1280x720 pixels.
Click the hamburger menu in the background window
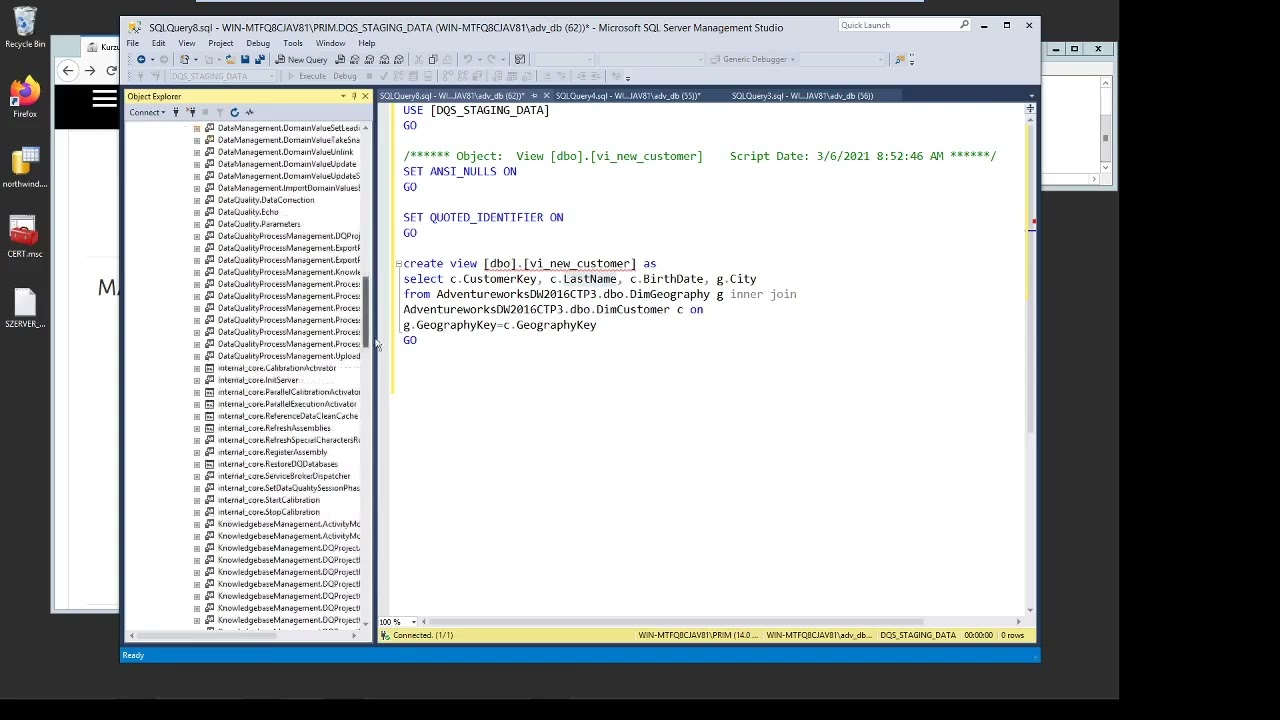pyautogui.click(x=104, y=98)
